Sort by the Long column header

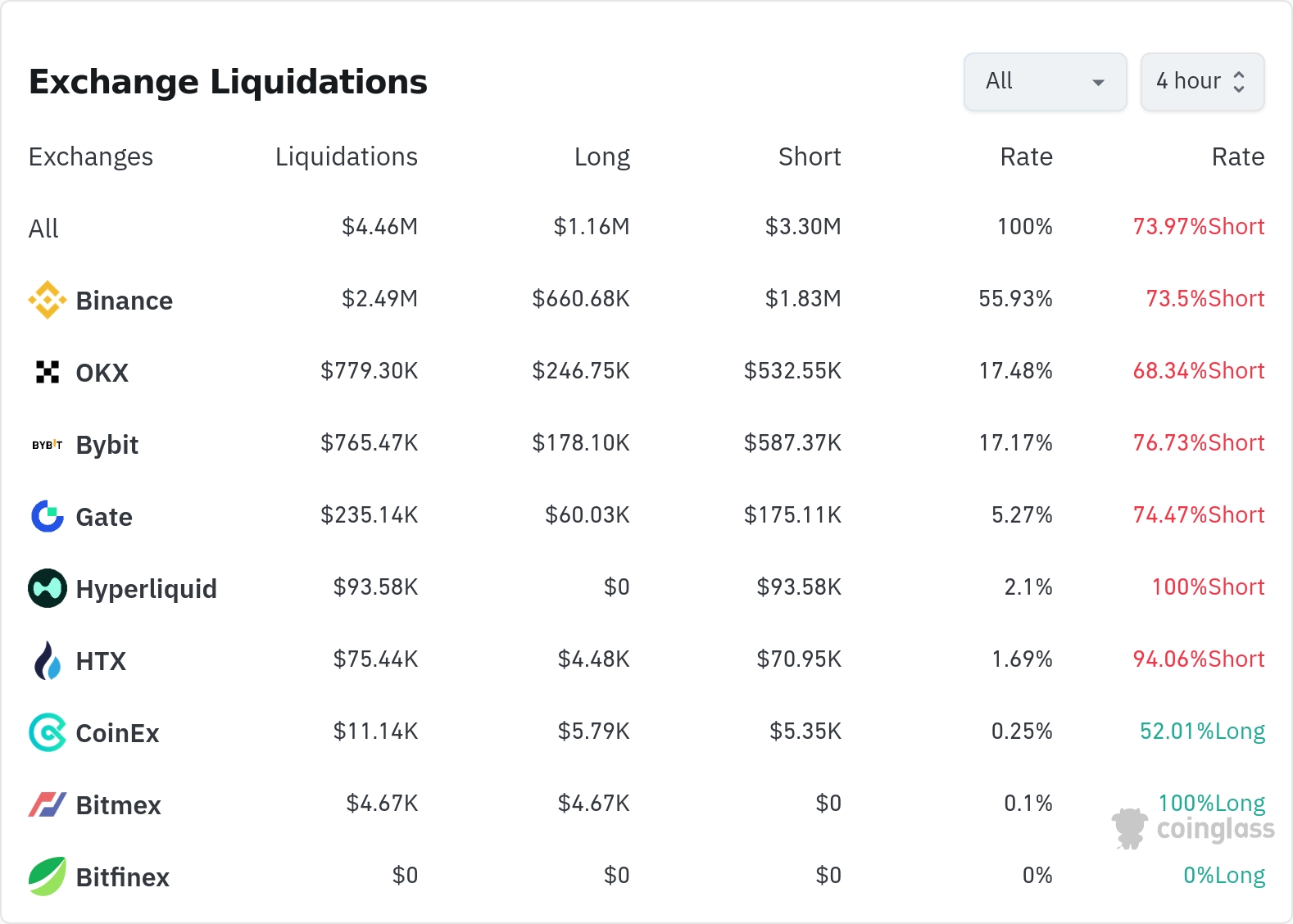coord(601,156)
